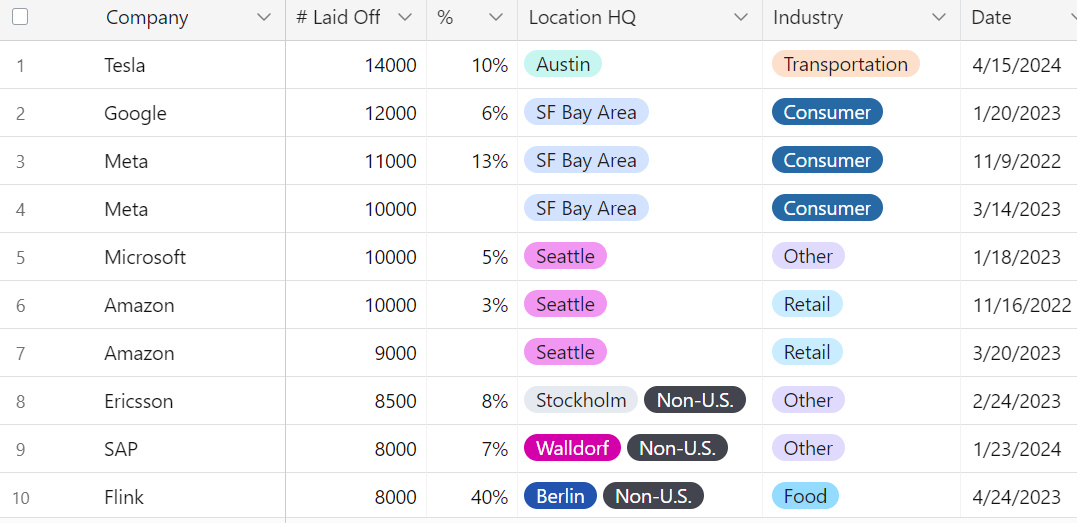Screen dimensions: 1077x523
Task: Select the date 3/14/2023
Action: point(1017,209)
